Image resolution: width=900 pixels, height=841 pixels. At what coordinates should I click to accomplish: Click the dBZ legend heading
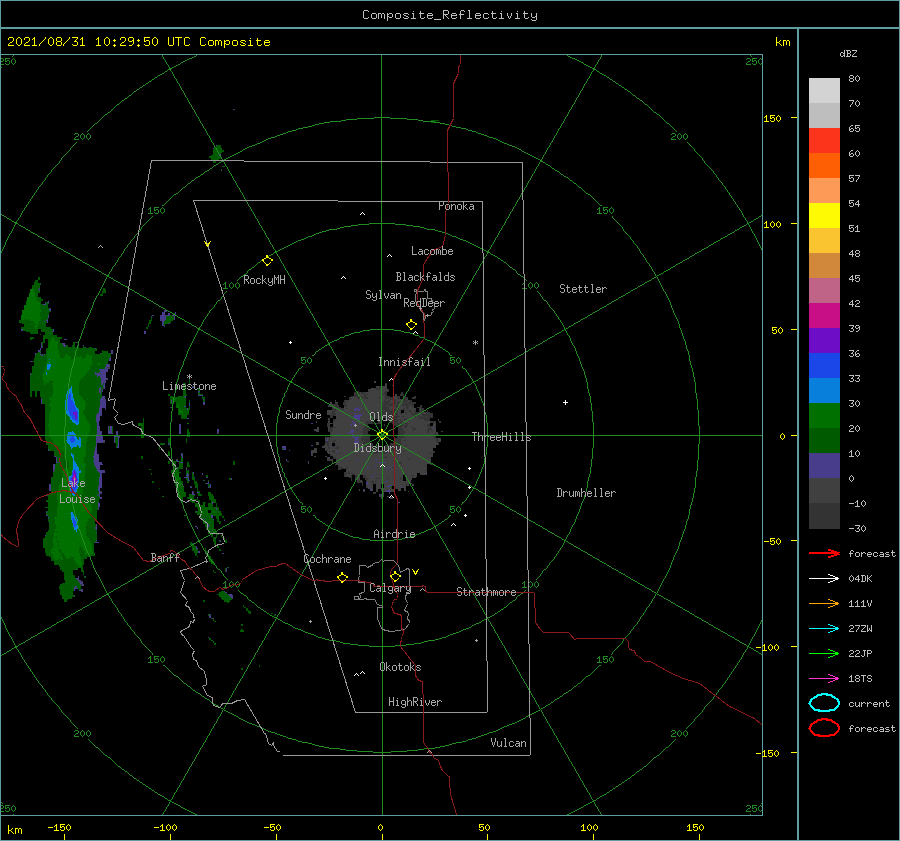848,54
